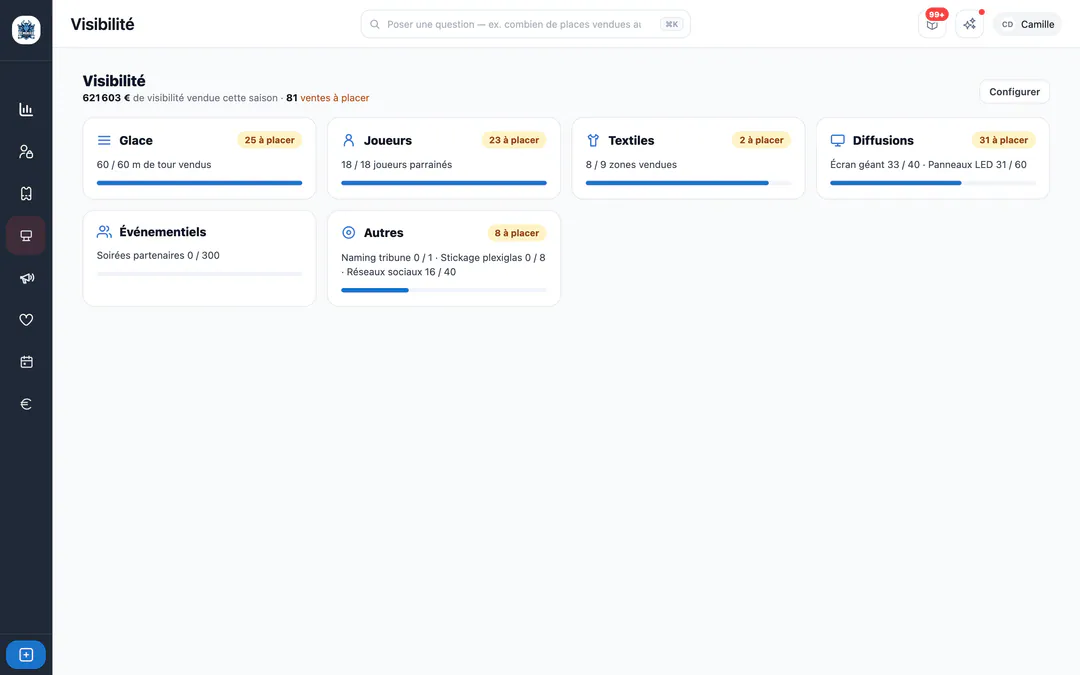This screenshot has width=1080, height=675.
Task: Click 'Soirées partenaires 0 / 300' text
Action: tap(158, 256)
